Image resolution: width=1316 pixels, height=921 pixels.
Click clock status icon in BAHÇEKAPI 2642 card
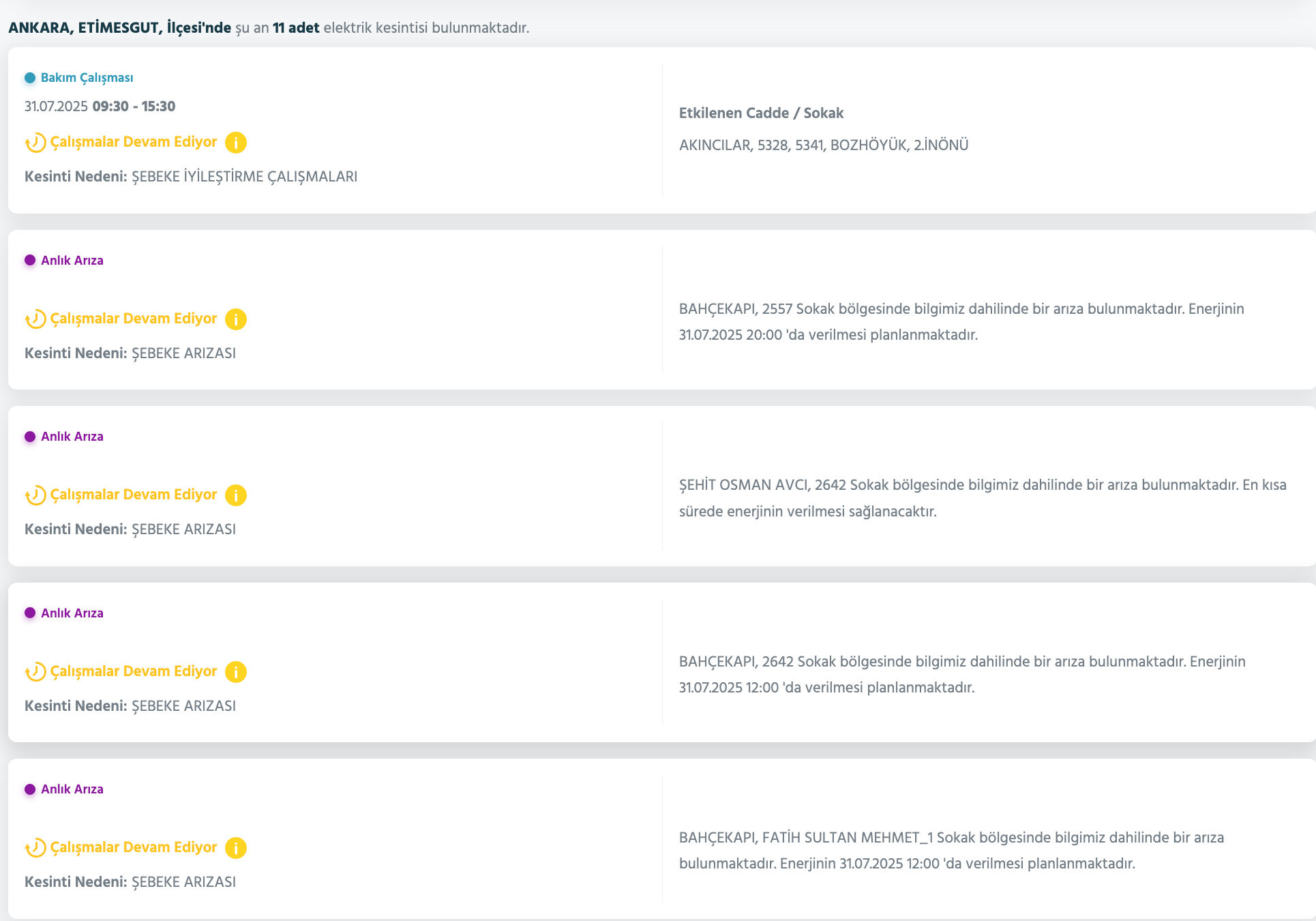click(x=35, y=672)
